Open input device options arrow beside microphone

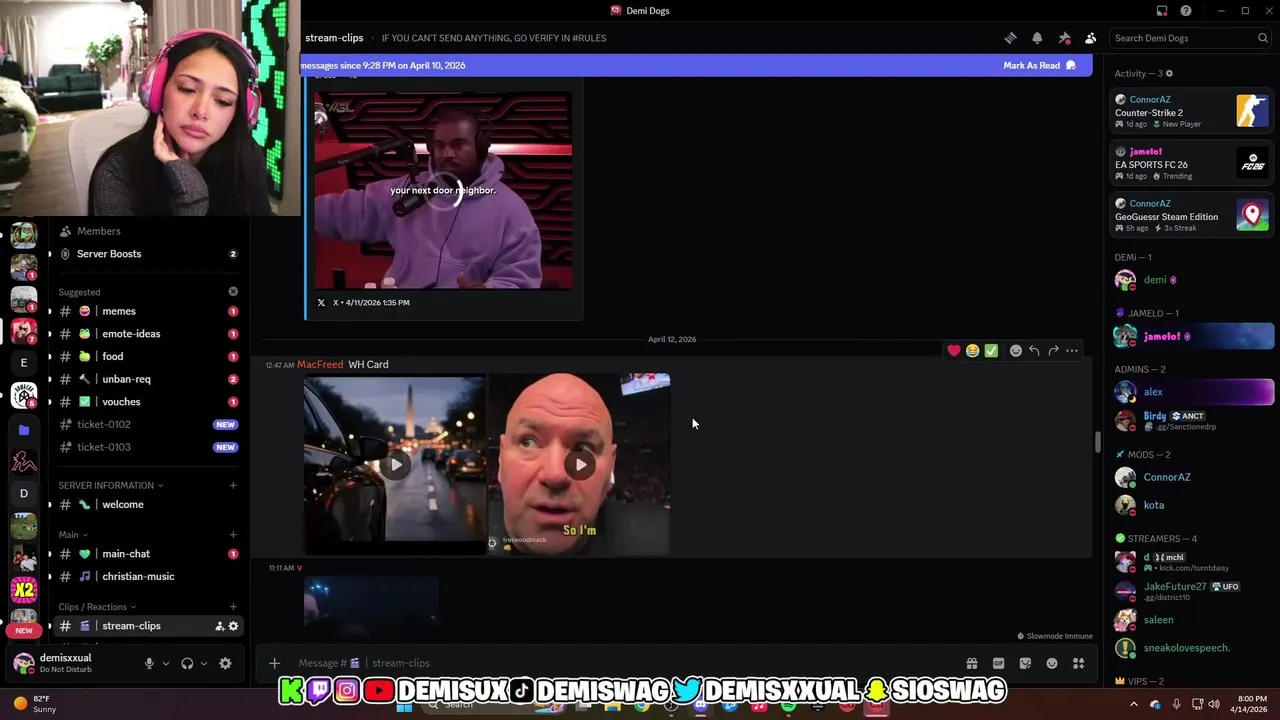pos(166,663)
